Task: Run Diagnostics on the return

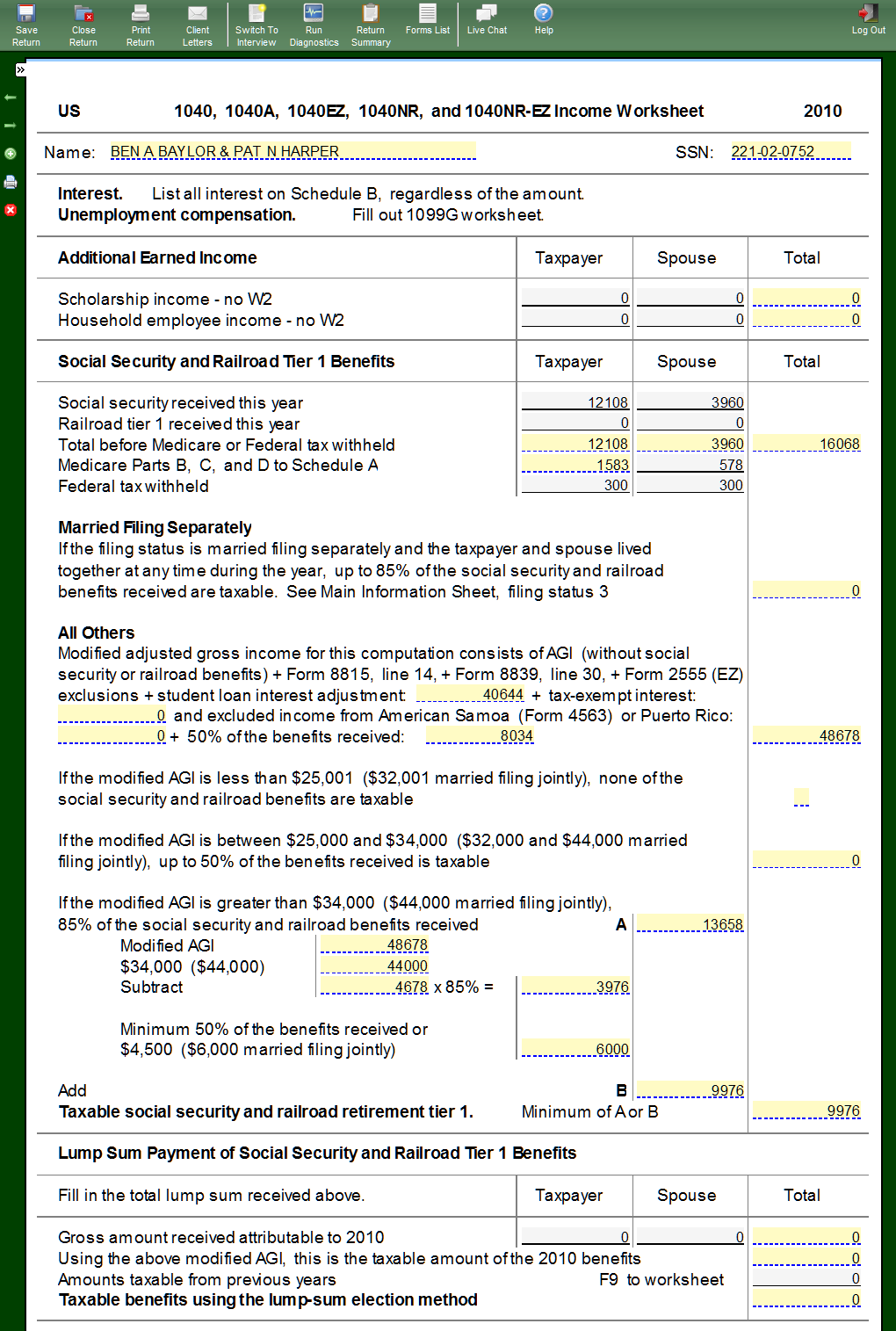Action: tap(314, 25)
